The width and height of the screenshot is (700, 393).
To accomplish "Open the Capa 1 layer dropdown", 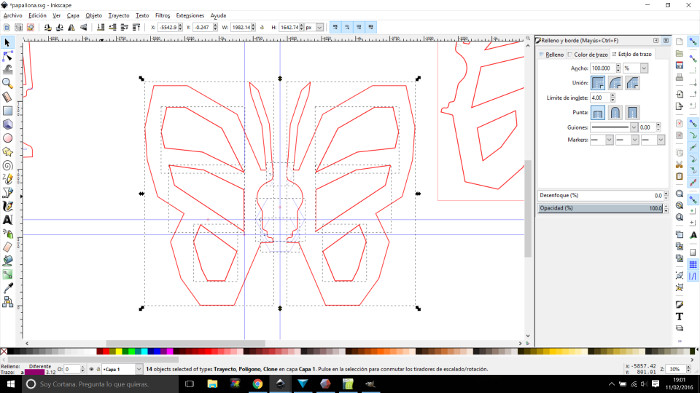I will click(122, 369).
